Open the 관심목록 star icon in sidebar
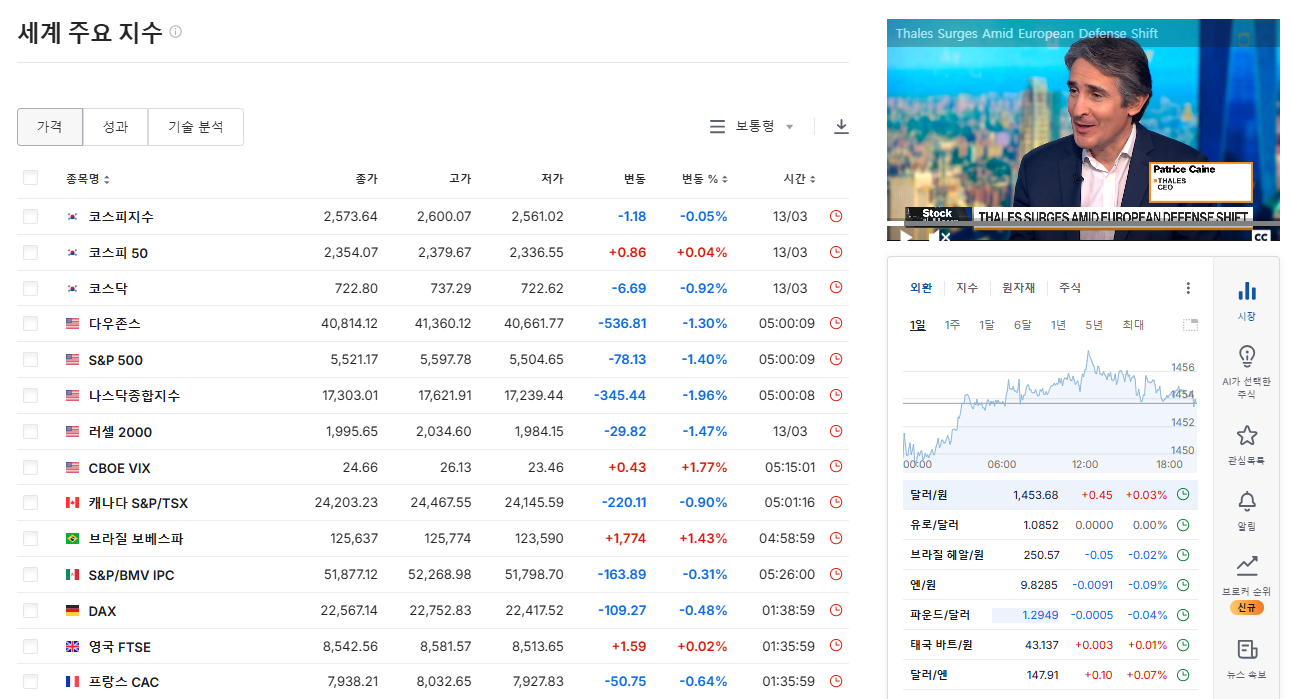The image size is (1293, 699). 1246,436
